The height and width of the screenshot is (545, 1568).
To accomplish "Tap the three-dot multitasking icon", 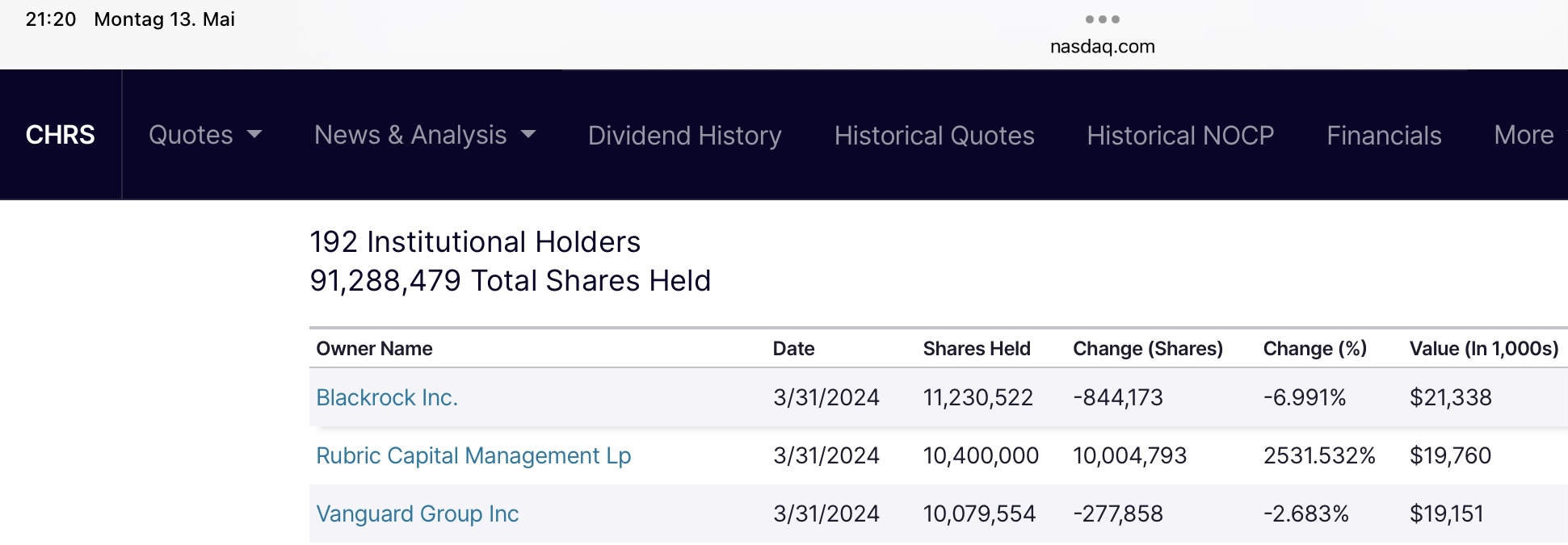I will click(1102, 19).
